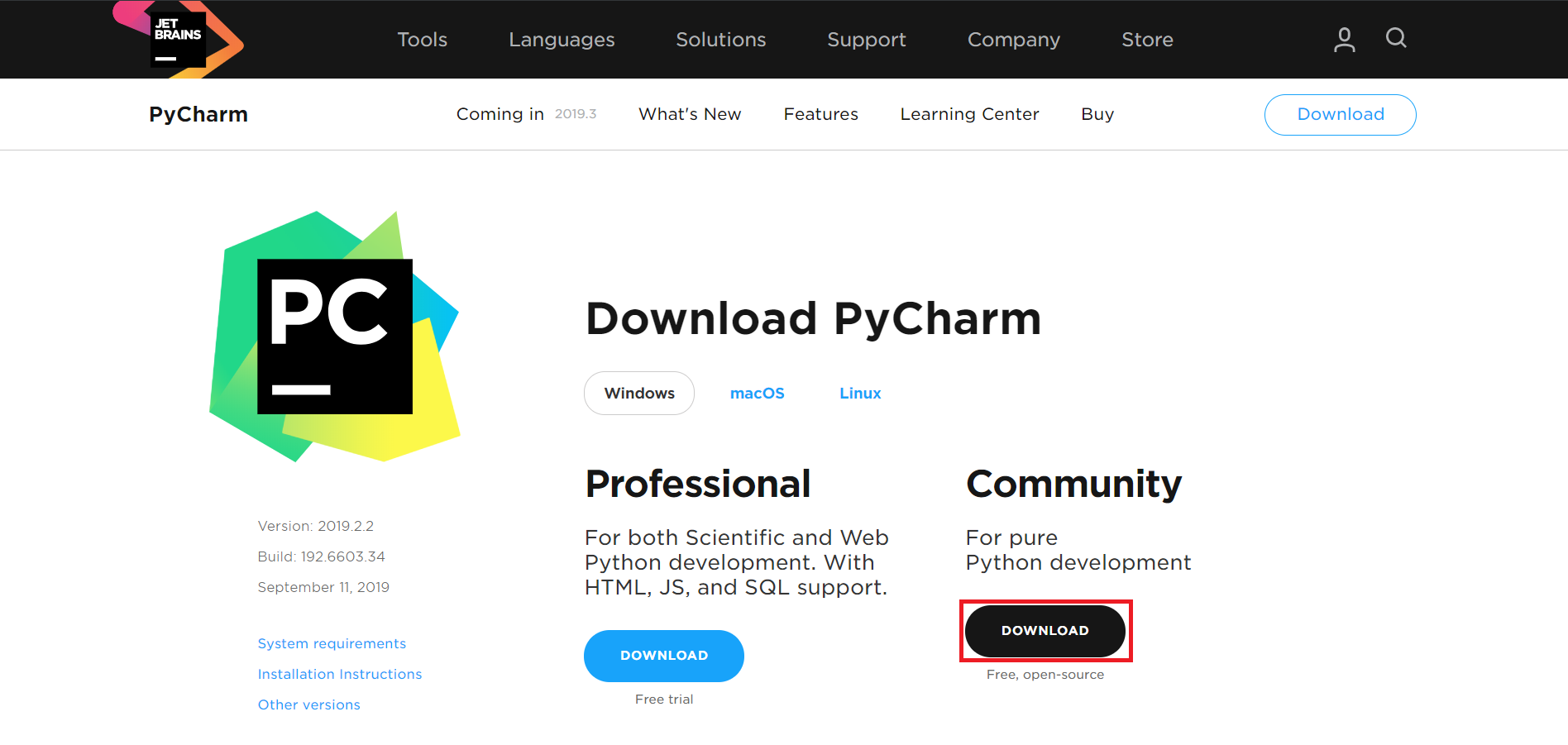Image resolution: width=1568 pixels, height=745 pixels.
Task: Open the Support menu
Action: tap(866, 40)
